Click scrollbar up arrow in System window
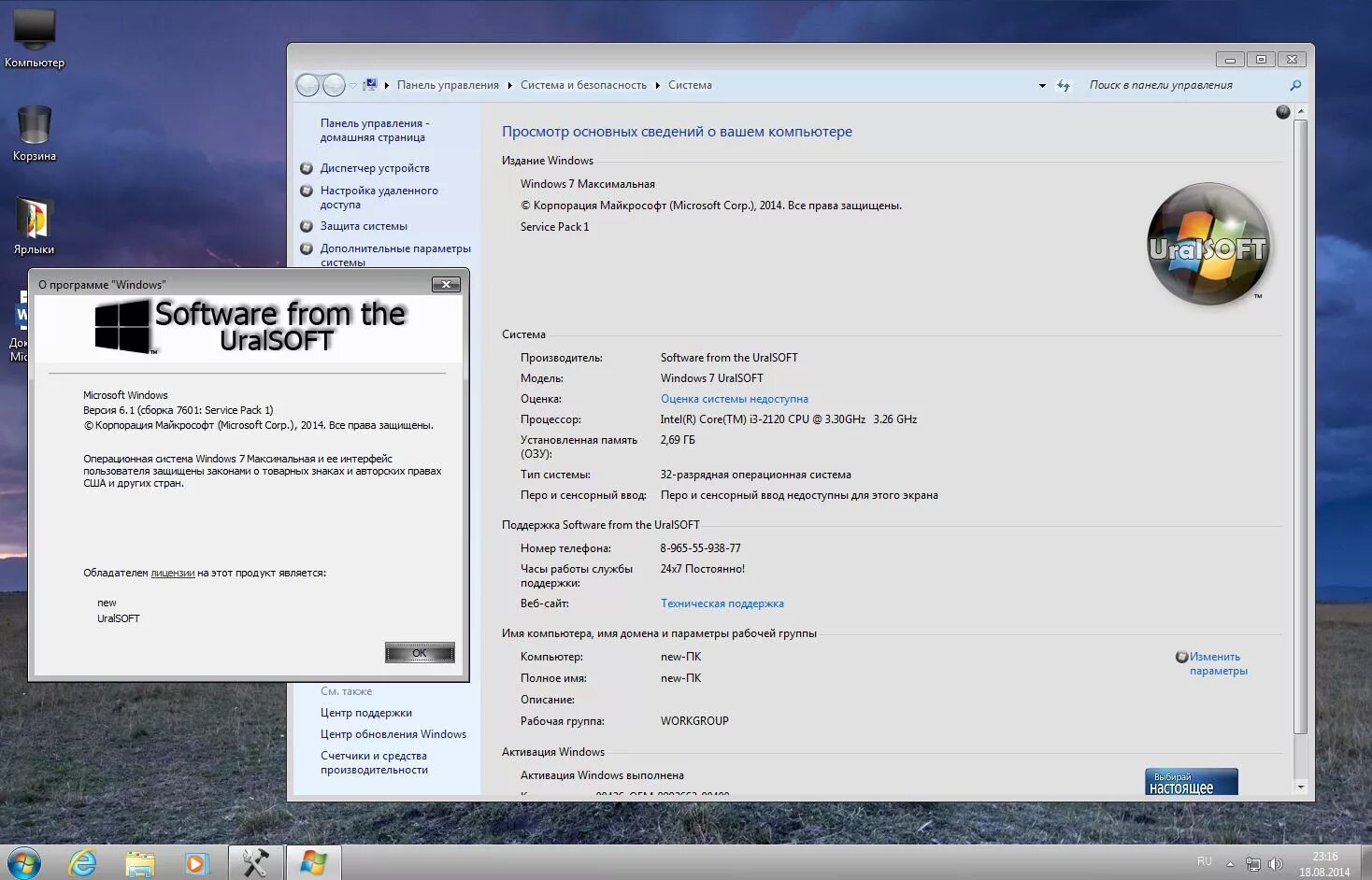1372x880 pixels. click(x=1300, y=111)
